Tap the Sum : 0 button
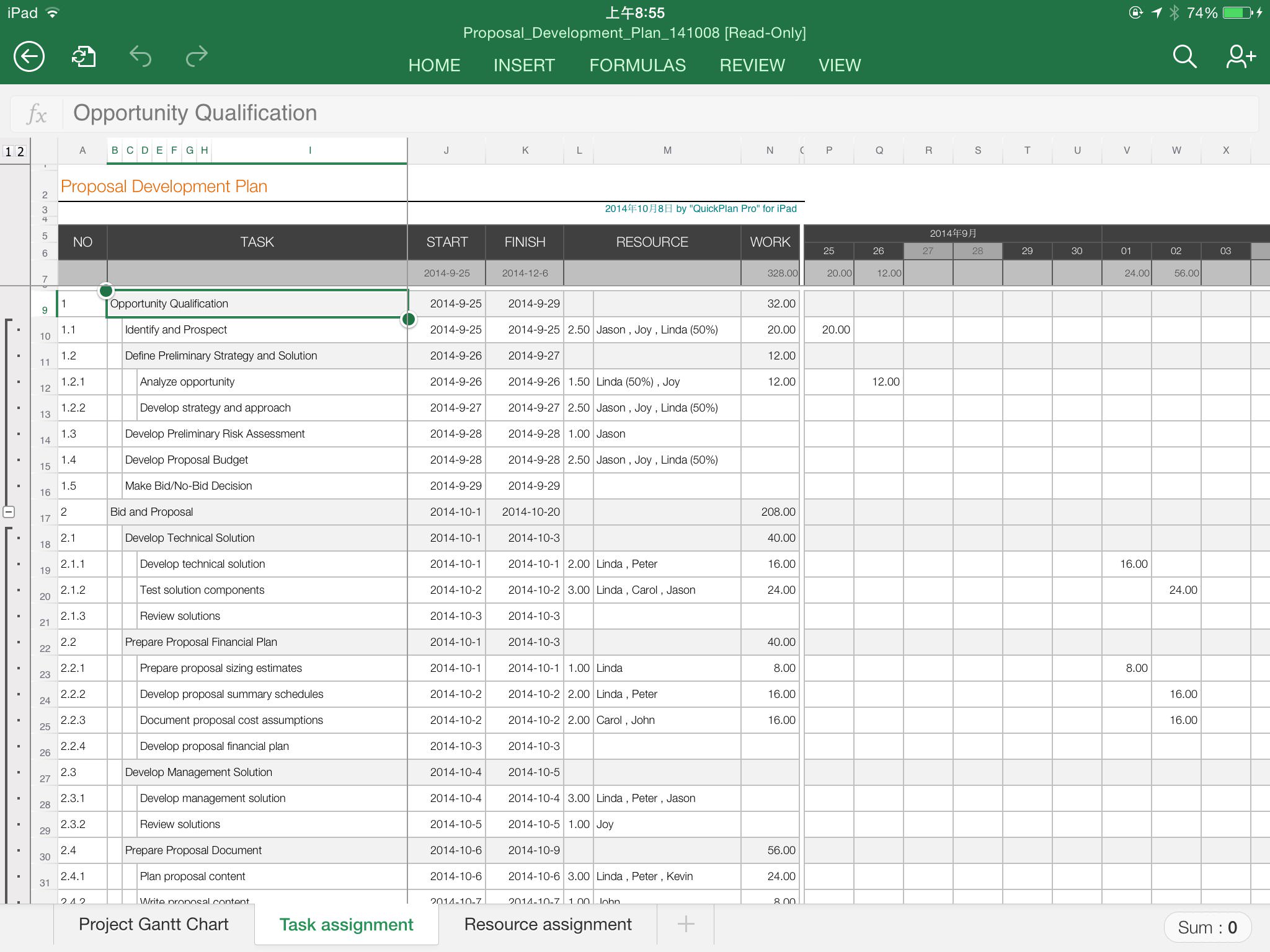 coord(1207,927)
